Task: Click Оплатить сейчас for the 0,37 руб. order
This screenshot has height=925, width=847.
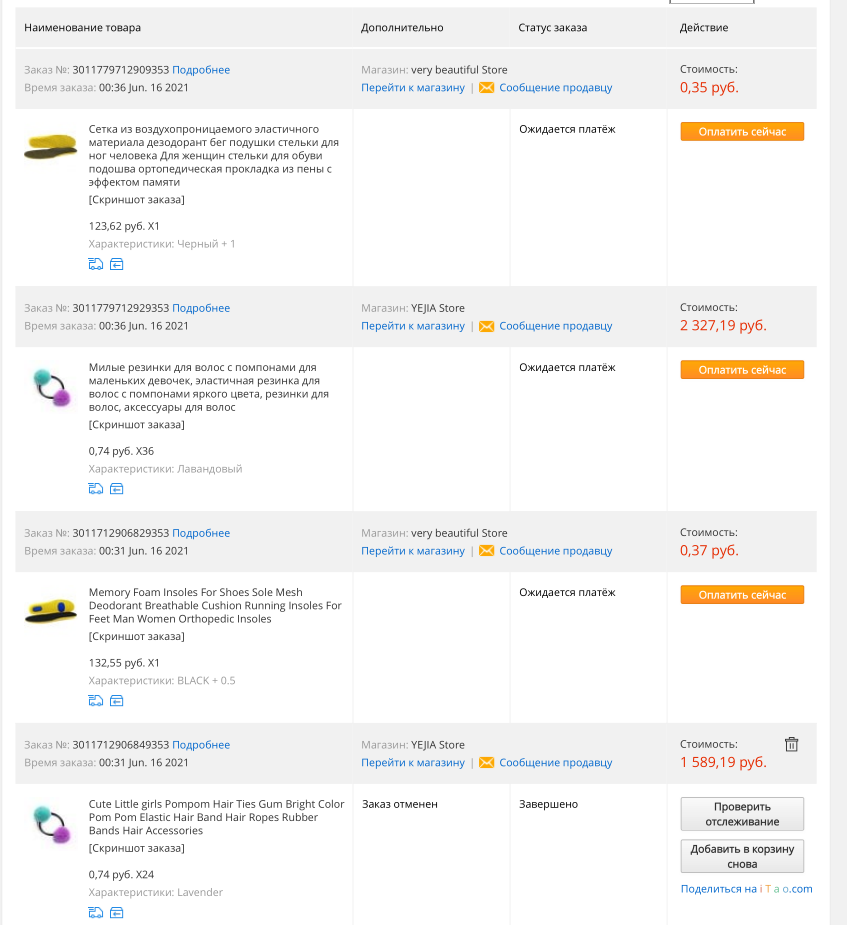Action: [742, 595]
